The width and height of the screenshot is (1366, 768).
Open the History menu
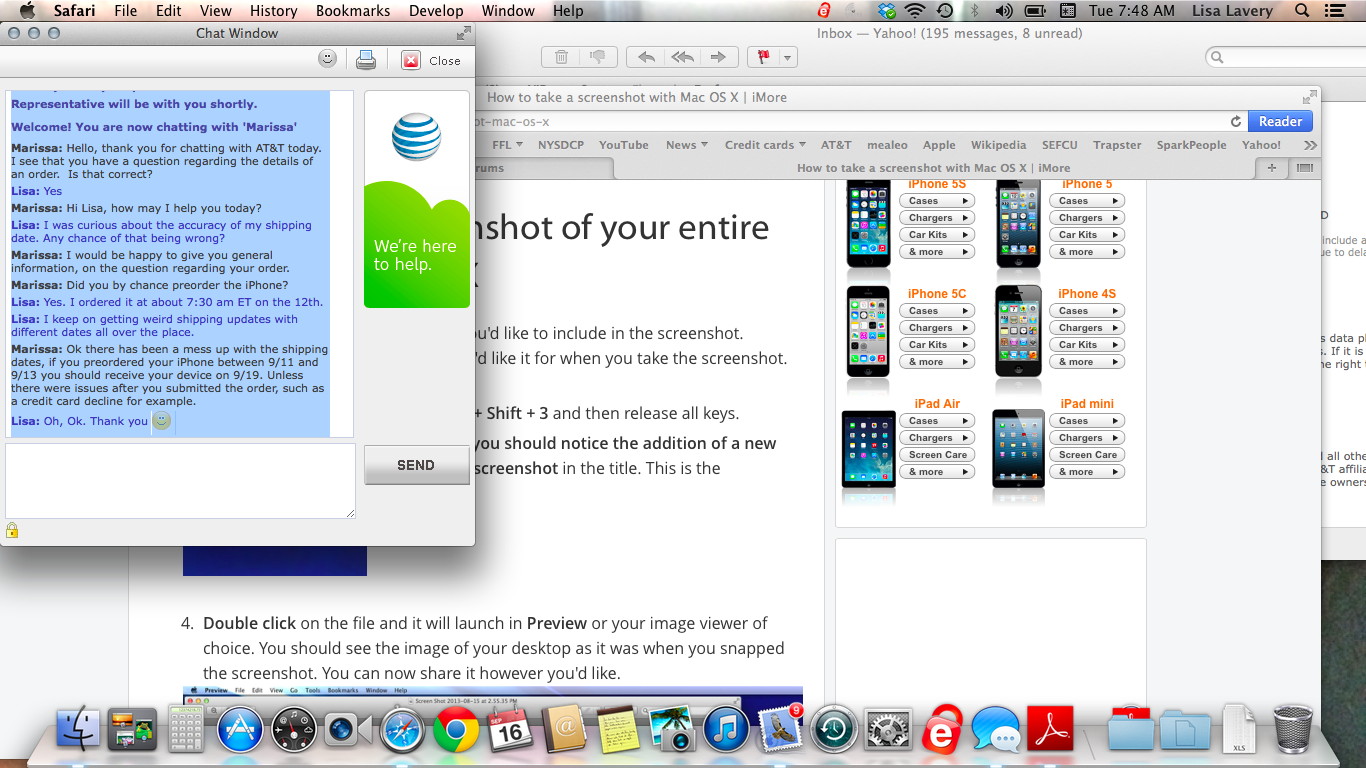[273, 11]
